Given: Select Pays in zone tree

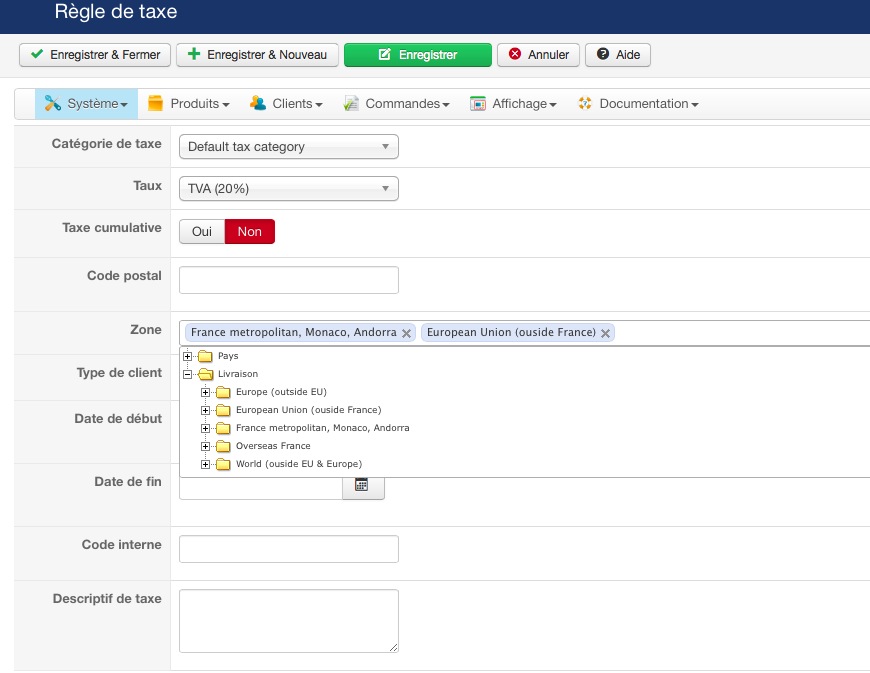Looking at the screenshot, I should pos(228,356).
